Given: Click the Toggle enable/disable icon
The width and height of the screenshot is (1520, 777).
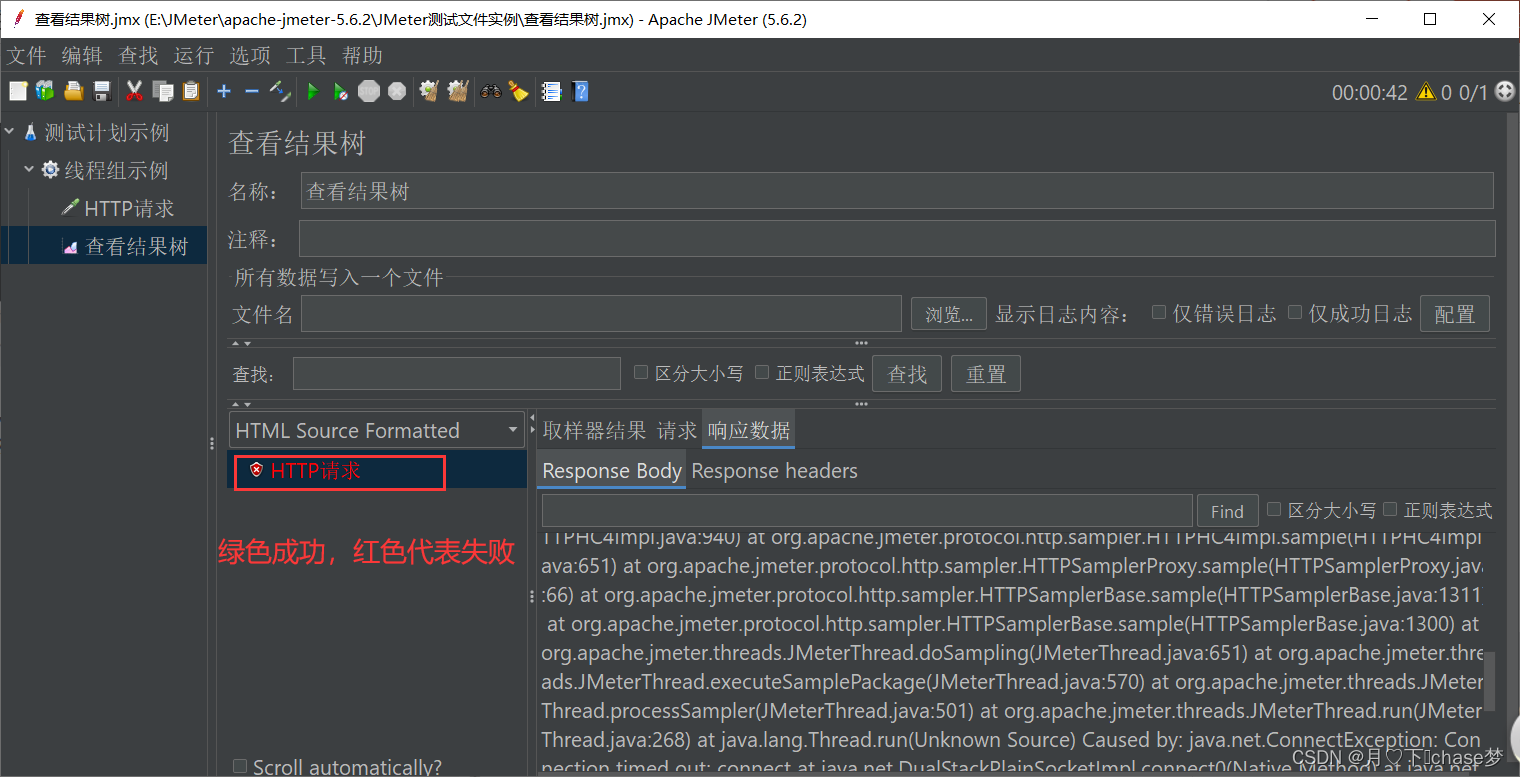Looking at the screenshot, I should (280, 92).
